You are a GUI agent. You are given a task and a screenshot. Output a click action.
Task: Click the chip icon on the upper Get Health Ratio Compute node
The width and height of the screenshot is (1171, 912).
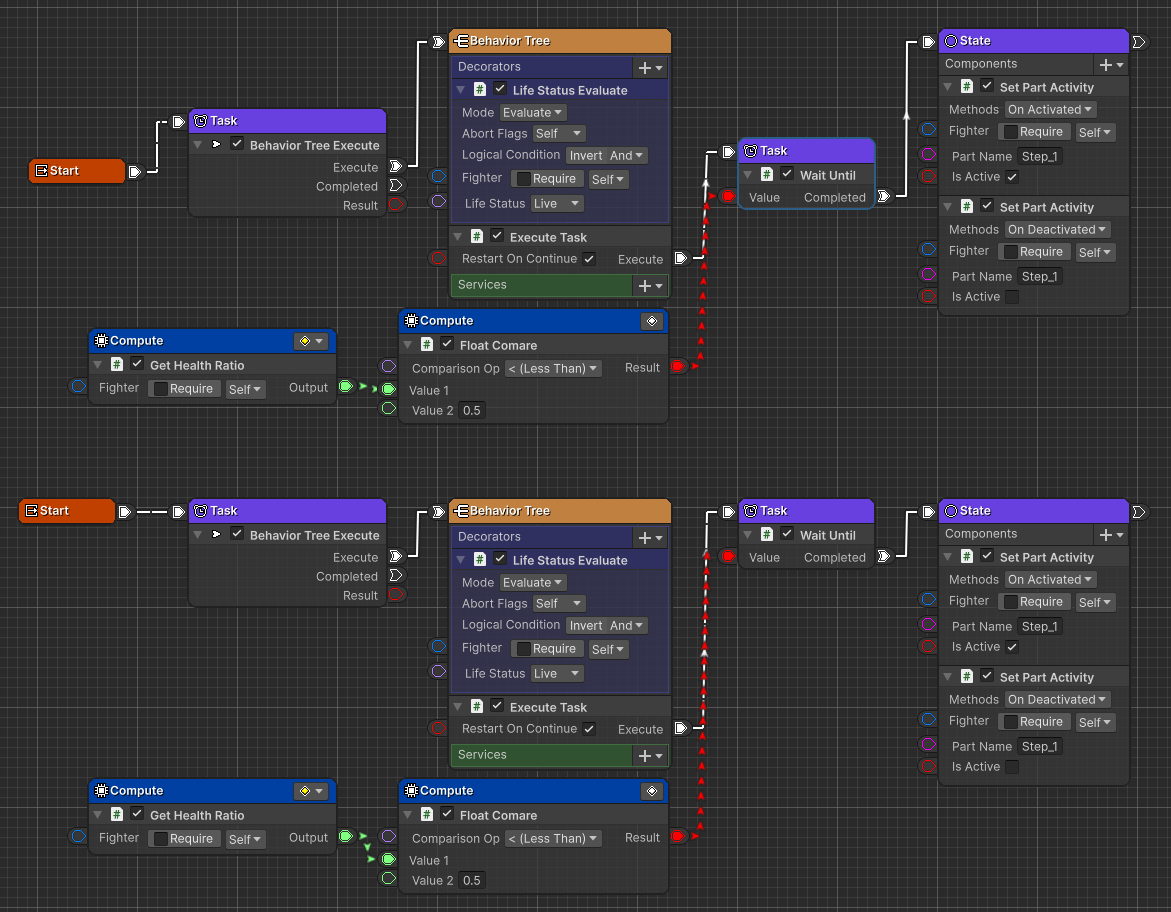pos(100,341)
